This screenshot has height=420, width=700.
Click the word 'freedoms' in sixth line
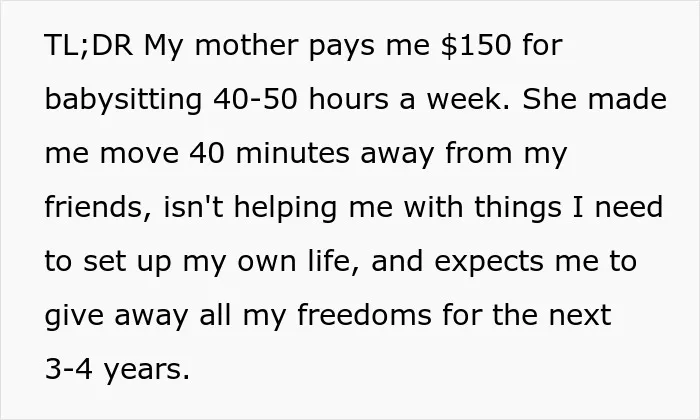tap(364, 315)
